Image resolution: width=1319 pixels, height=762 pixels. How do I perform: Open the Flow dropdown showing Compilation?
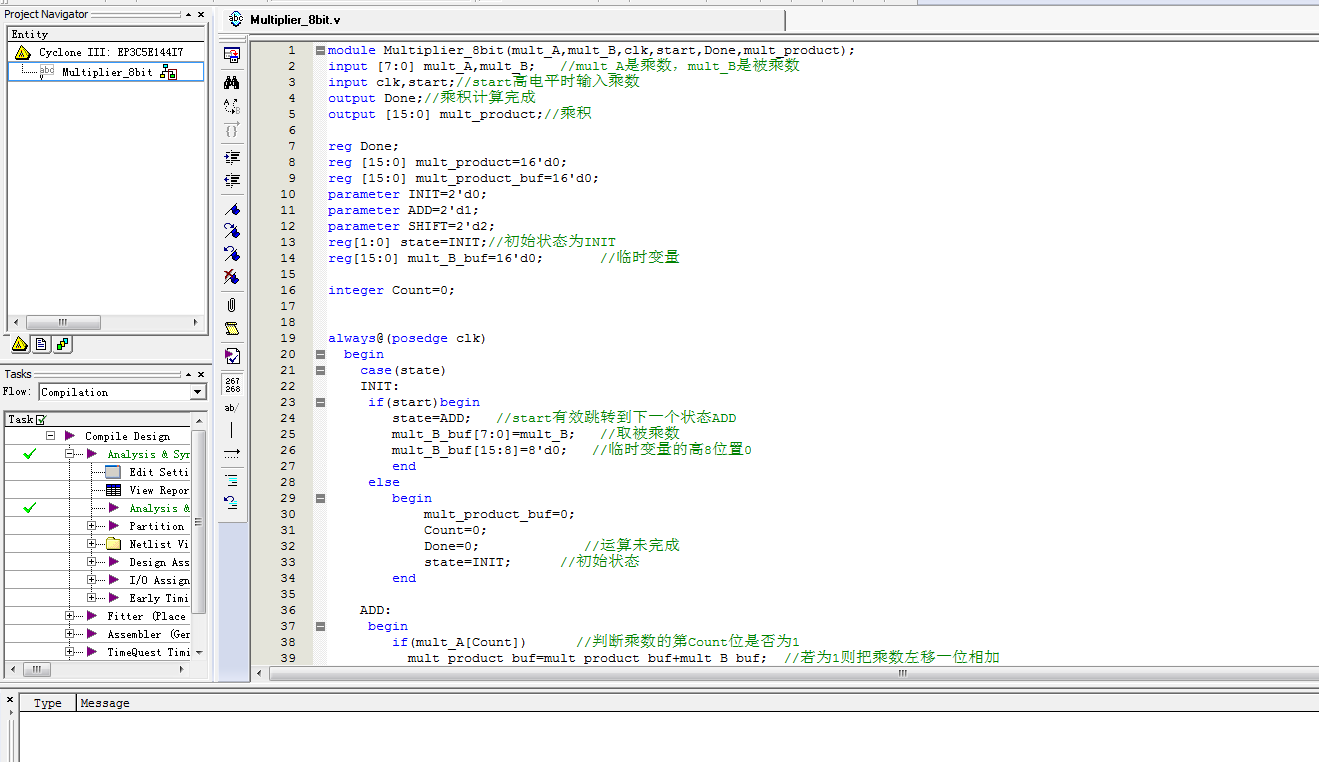click(197, 392)
